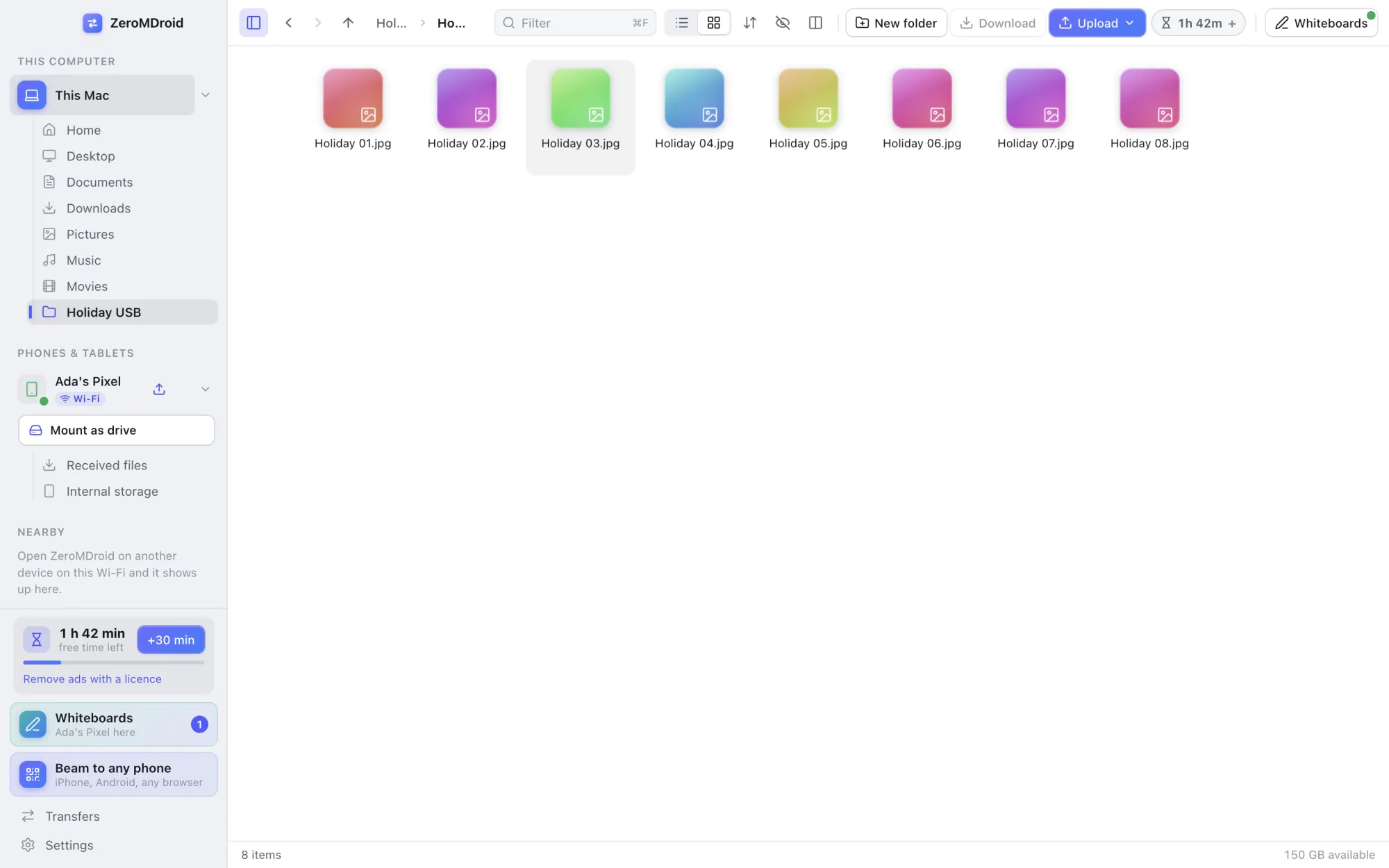Viewport: 1389px width, 868px height.
Task: Open the Upload dropdown arrow
Action: (x=1130, y=23)
